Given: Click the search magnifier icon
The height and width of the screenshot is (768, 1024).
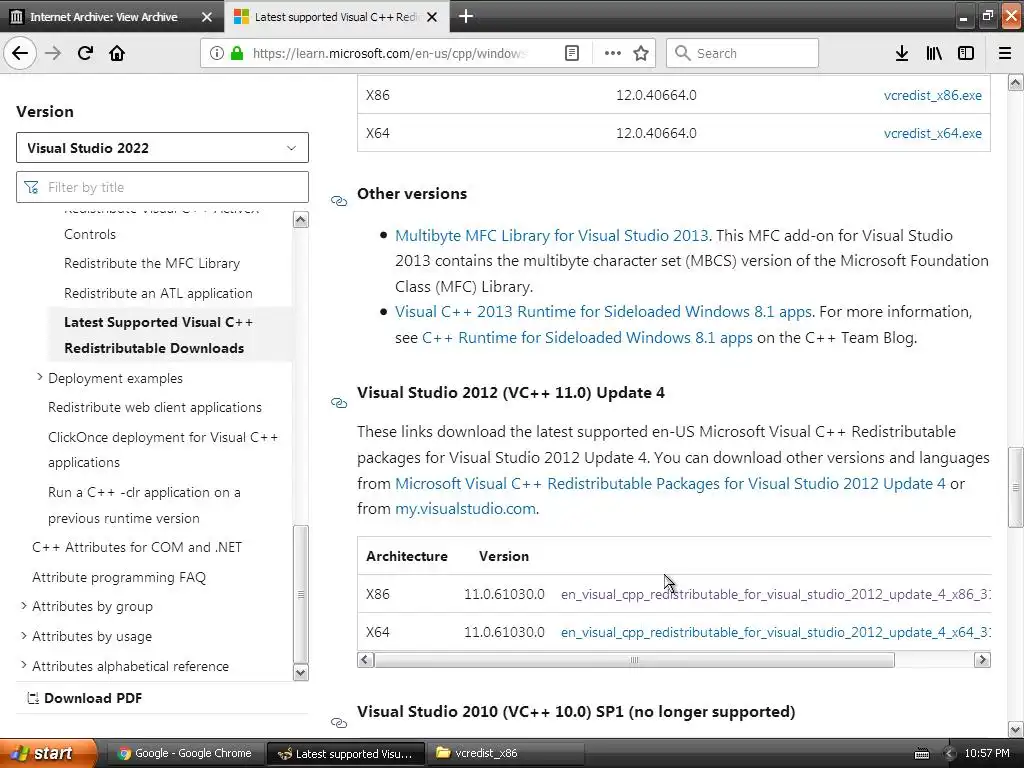Looking at the screenshot, I should click(682, 53).
